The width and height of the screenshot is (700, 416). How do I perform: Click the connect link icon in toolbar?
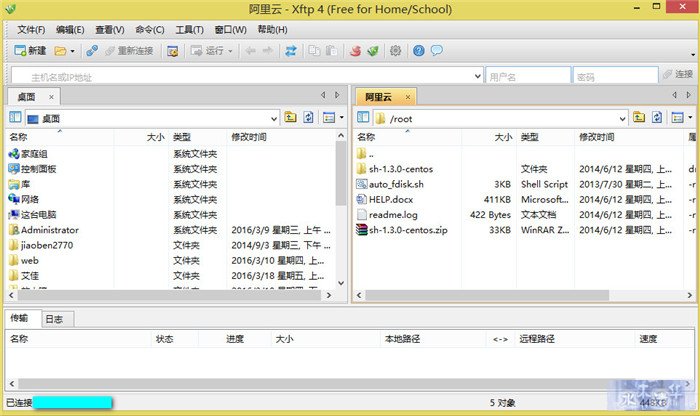coord(92,51)
